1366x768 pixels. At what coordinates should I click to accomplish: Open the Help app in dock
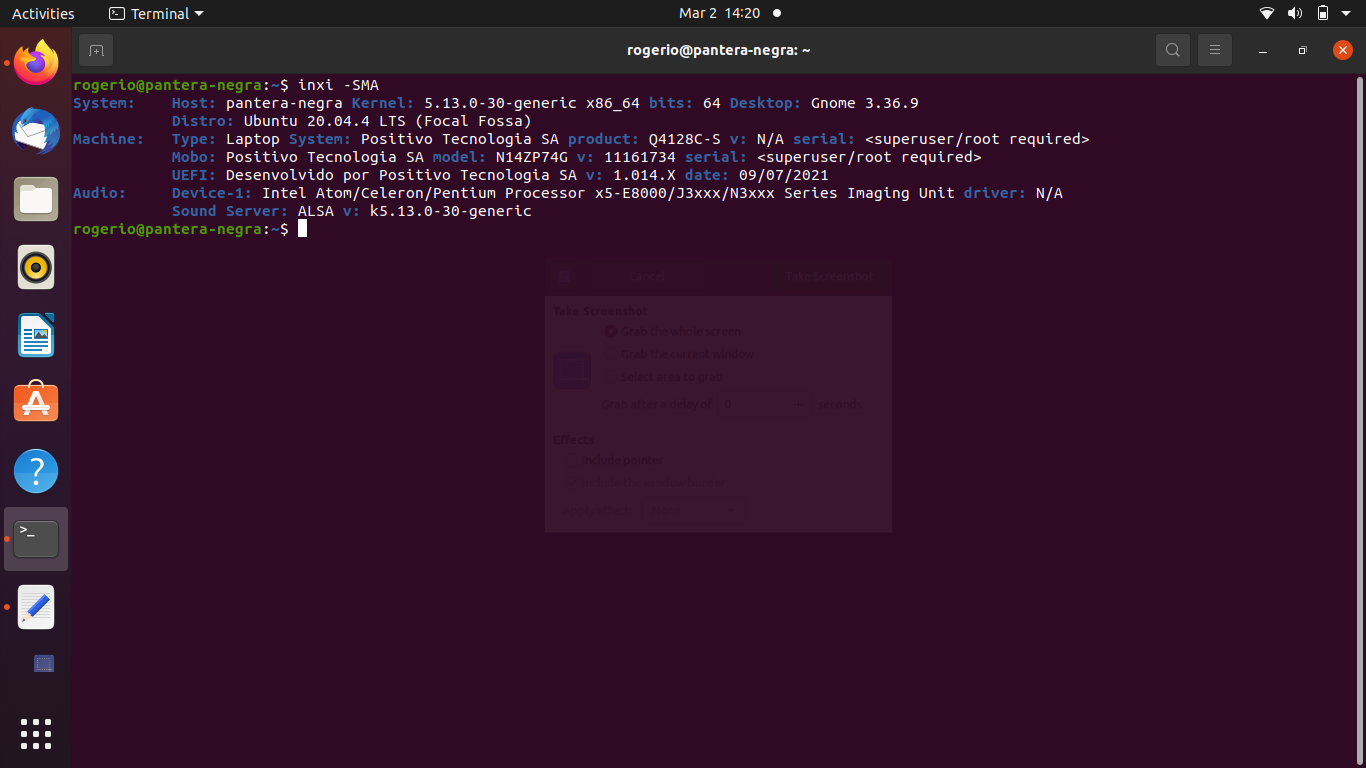point(36,471)
